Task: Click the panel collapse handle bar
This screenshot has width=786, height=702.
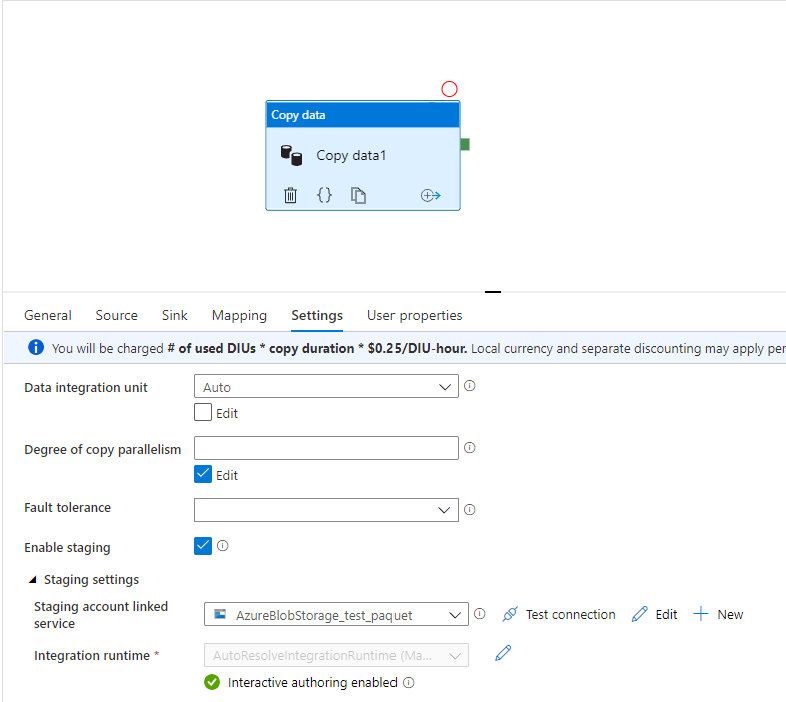Action: (x=493, y=291)
